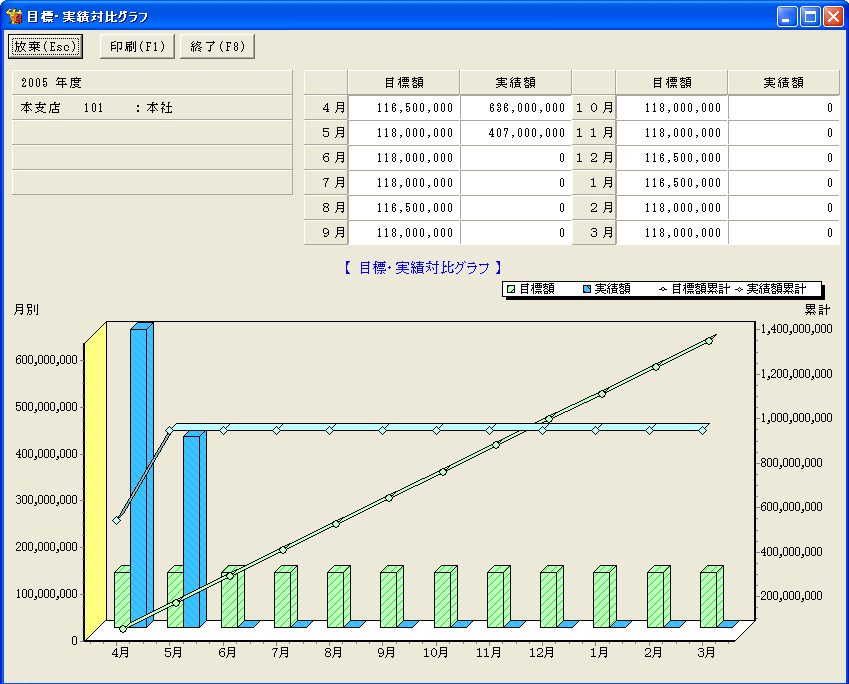
Task: Click the 6月 target amount cell
Action: point(404,158)
